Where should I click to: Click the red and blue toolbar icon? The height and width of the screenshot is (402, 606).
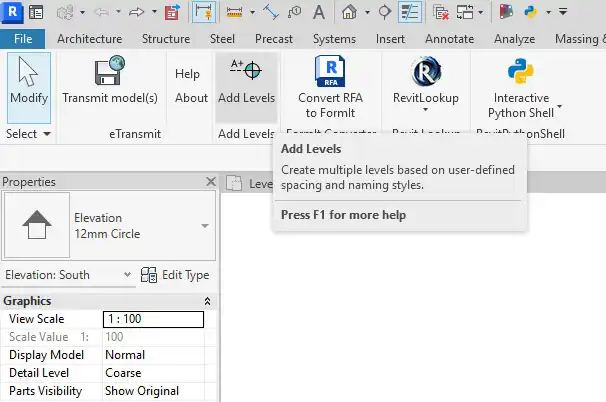(506, 12)
